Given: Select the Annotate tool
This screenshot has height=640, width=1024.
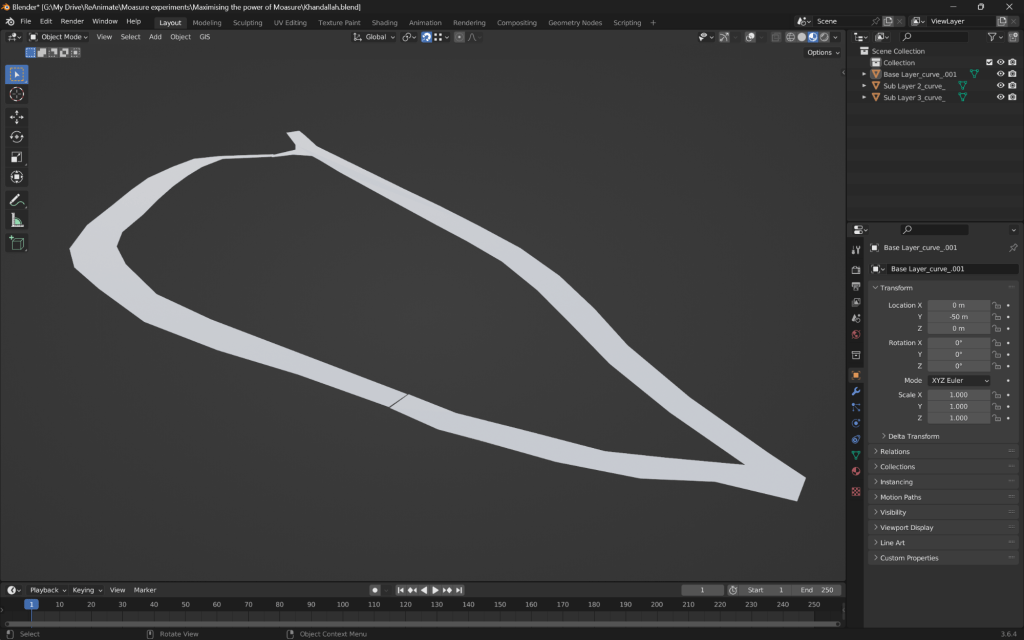Looking at the screenshot, I should [x=17, y=200].
